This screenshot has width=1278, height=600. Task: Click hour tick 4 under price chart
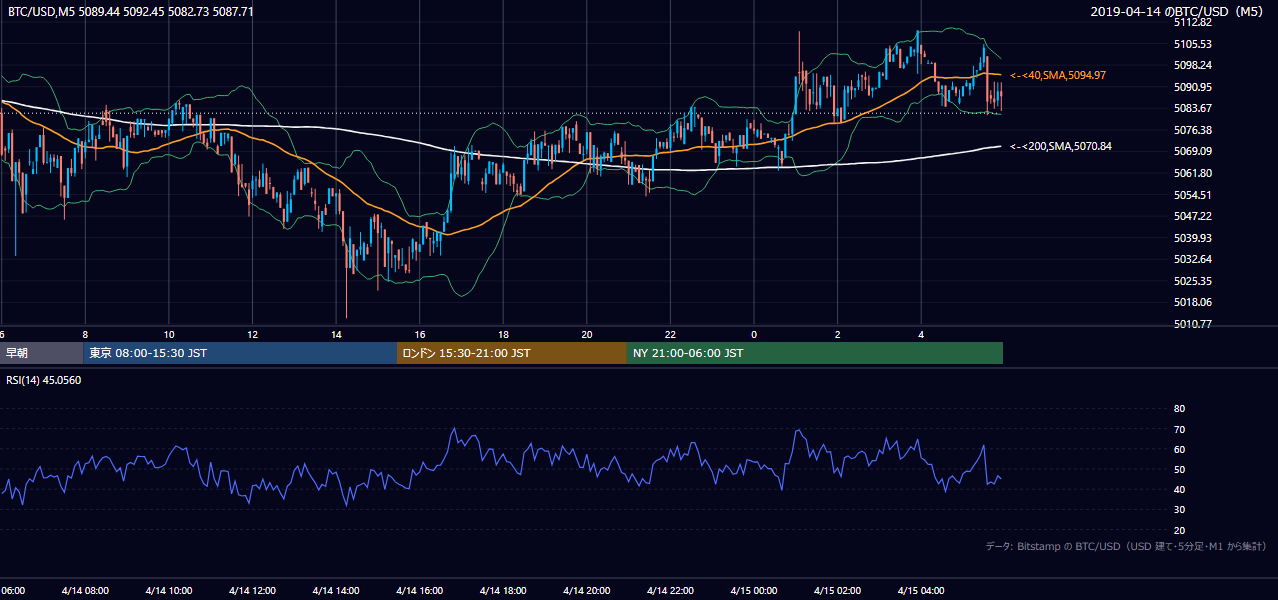[x=921, y=335]
